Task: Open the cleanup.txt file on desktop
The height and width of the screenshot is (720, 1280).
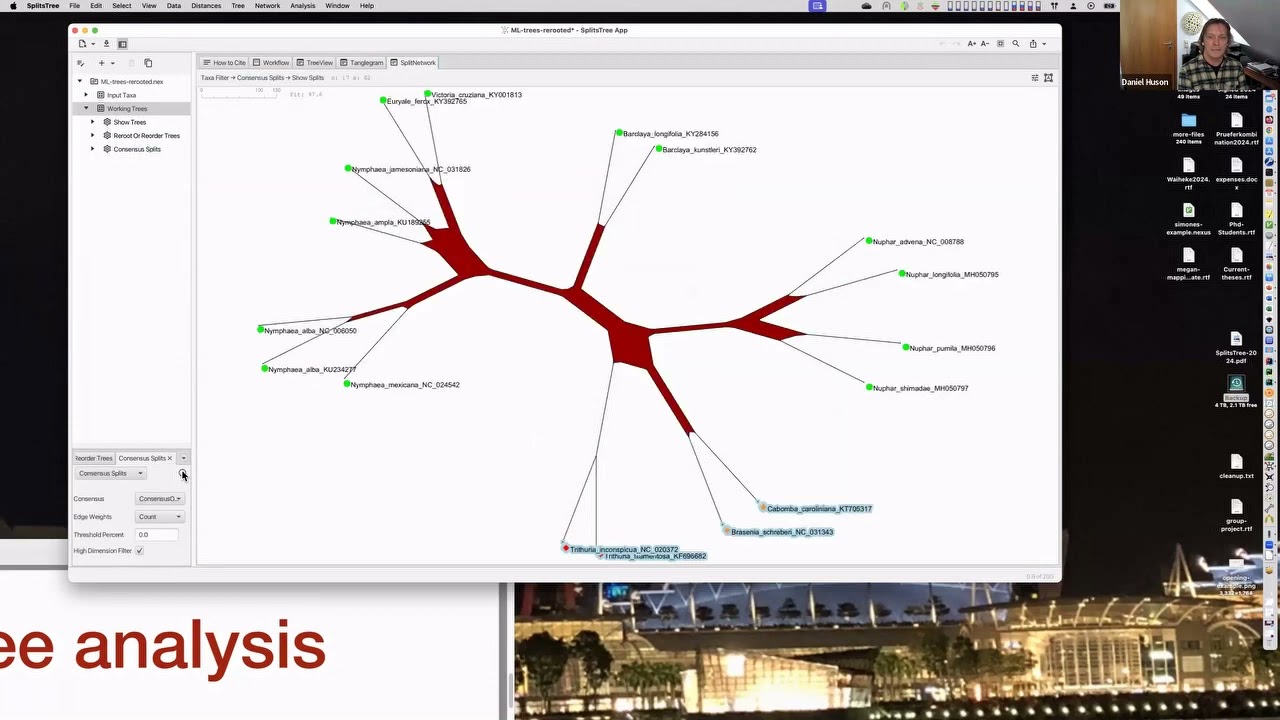Action: [x=1236, y=466]
